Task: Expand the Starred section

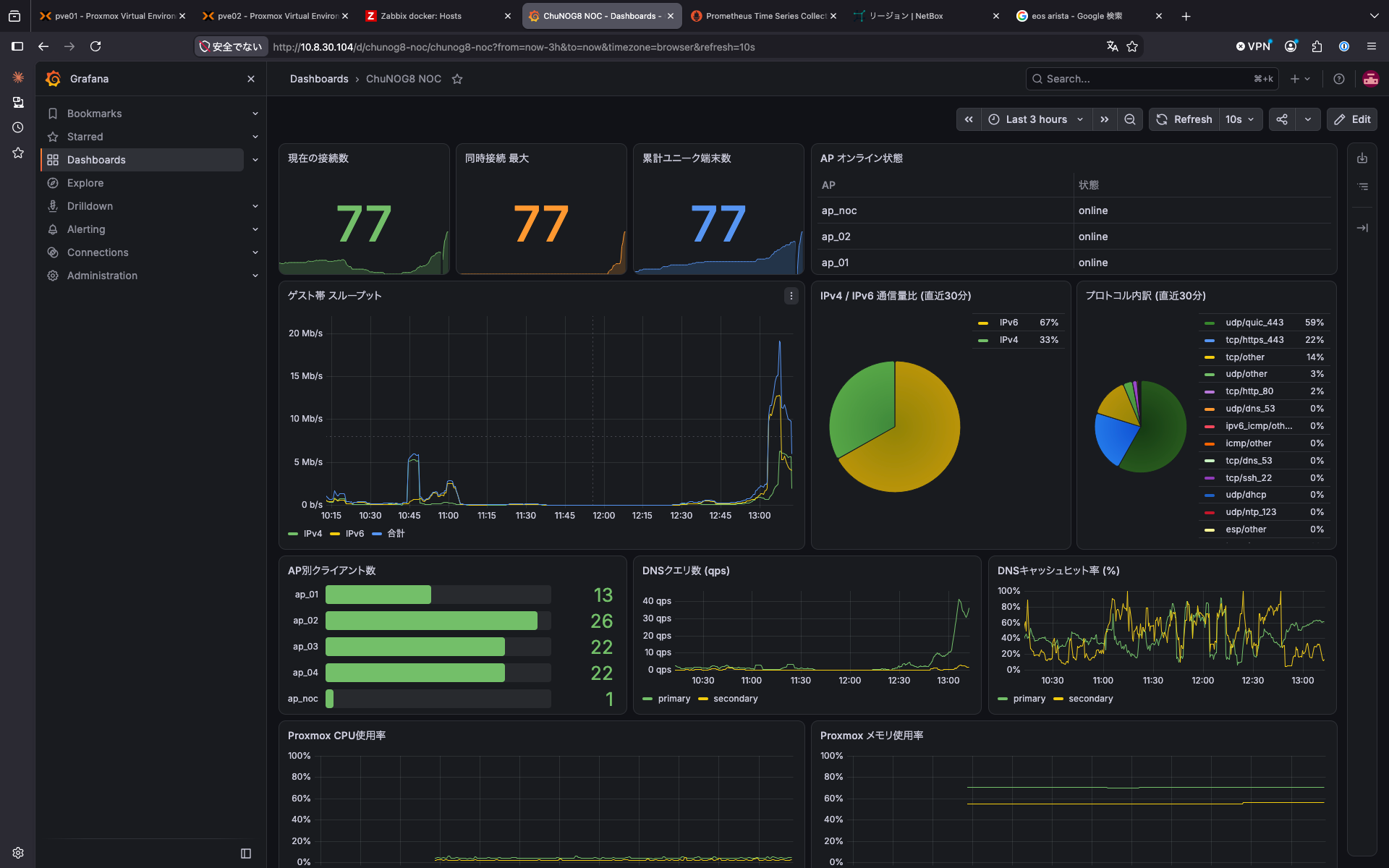Action: (255, 137)
